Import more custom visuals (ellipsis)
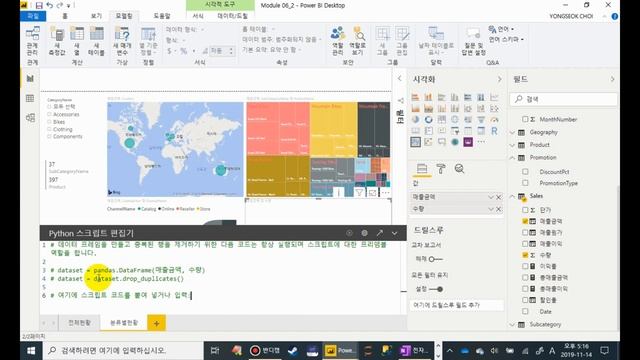The width and height of the screenshot is (640, 360). pos(481,142)
